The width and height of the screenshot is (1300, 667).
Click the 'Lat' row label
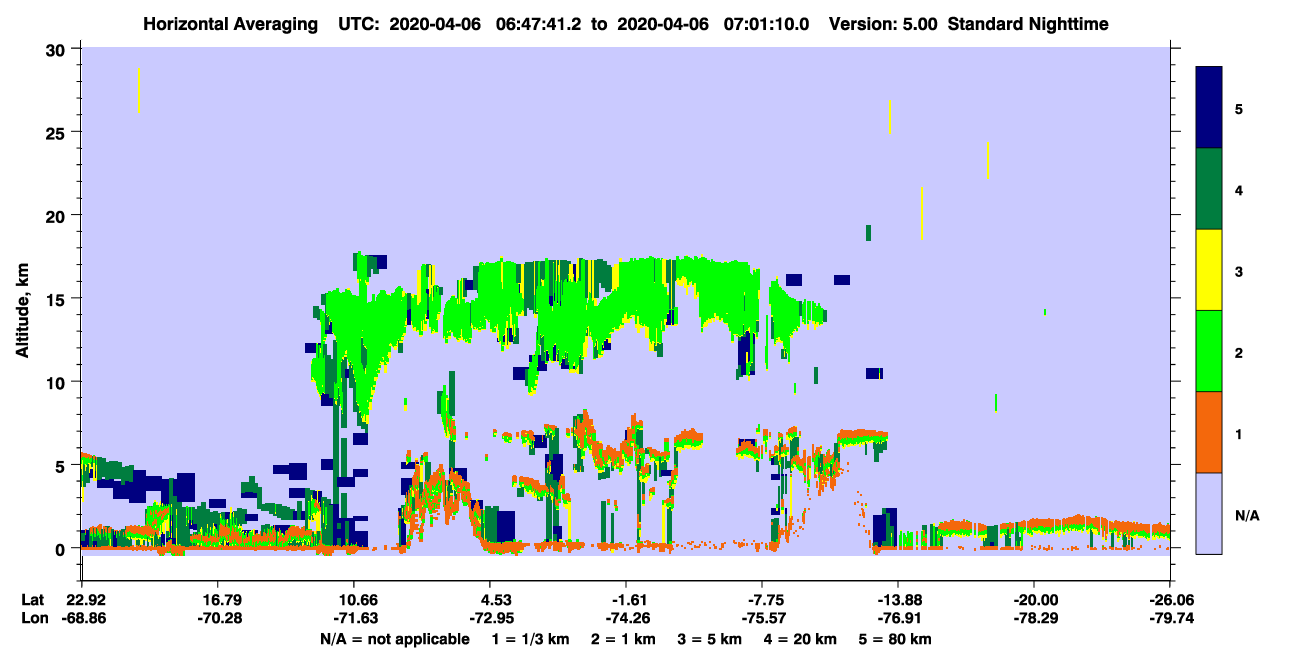click(x=33, y=600)
